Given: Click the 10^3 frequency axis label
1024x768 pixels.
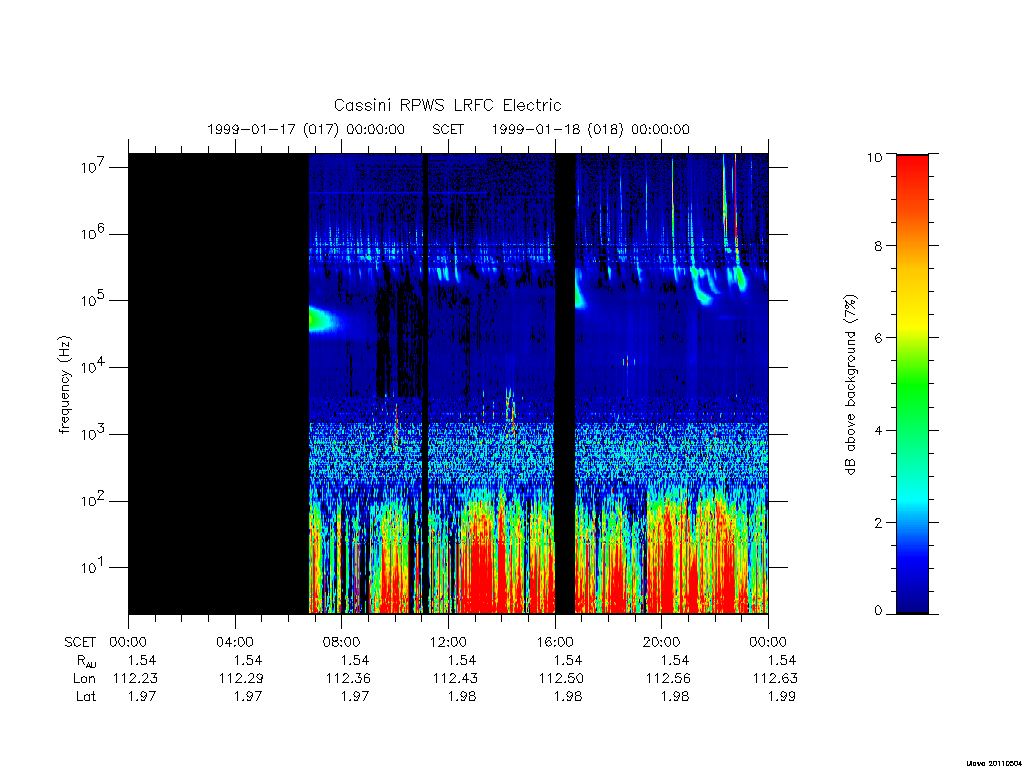Looking at the screenshot, I should (94, 433).
